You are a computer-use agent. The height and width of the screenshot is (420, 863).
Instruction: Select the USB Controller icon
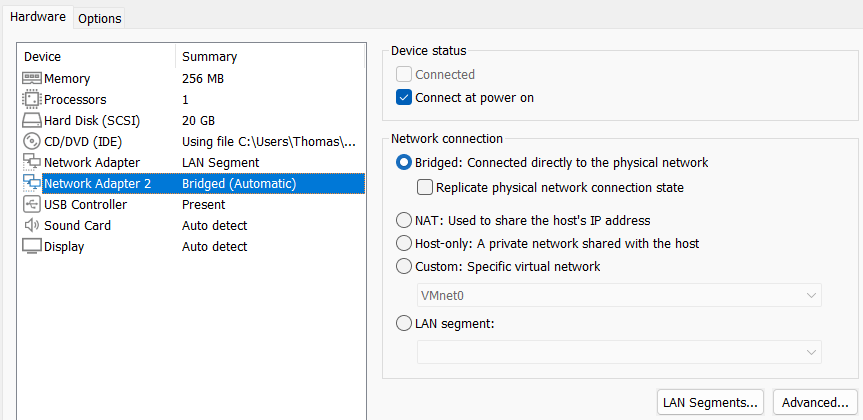(x=32, y=204)
